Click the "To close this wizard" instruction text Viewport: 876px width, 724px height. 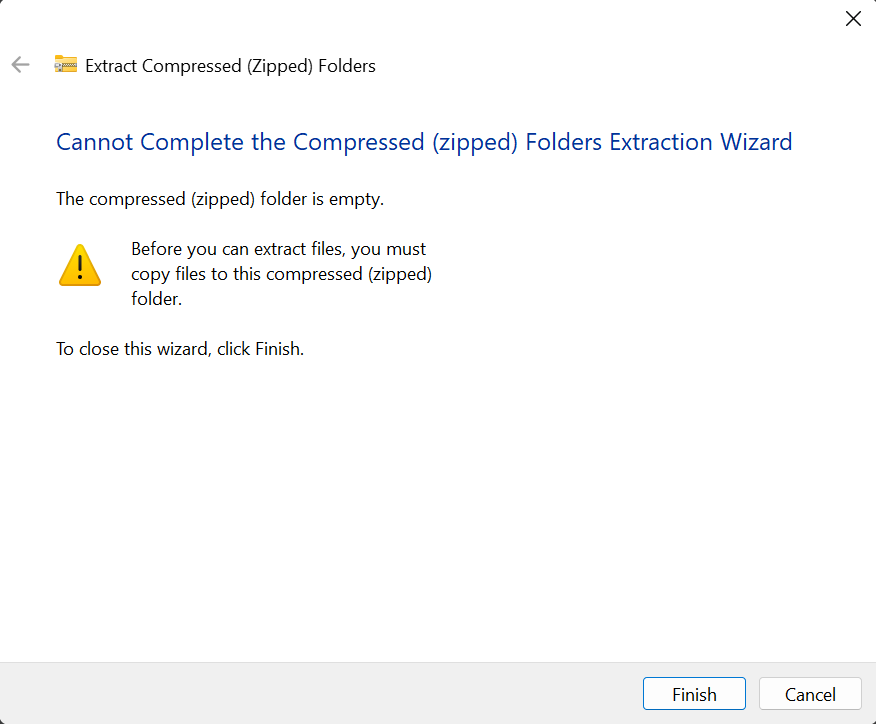(x=133, y=349)
